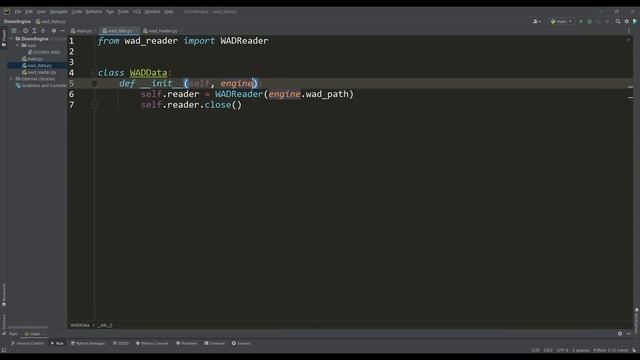Hide the Run panel with minus icon
The width and height of the screenshot is (640, 360).
(629, 334)
